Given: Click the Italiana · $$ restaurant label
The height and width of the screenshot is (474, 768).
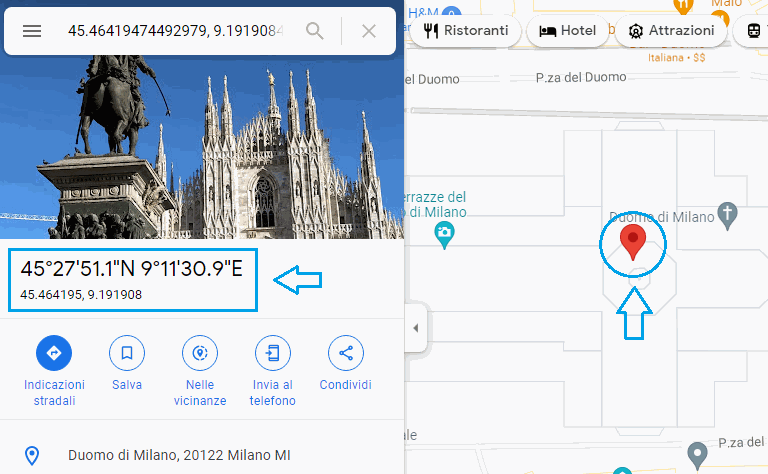Looking at the screenshot, I should tap(676, 58).
